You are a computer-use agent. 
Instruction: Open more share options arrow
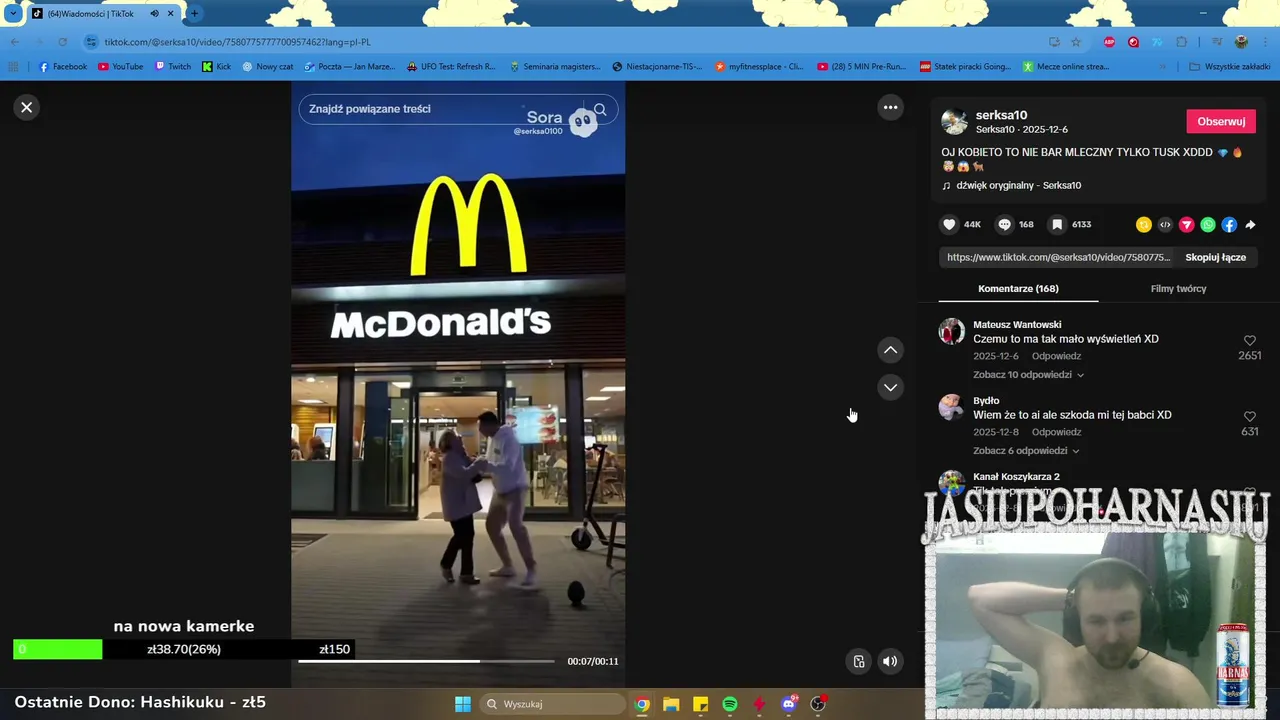[x=1250, y=225]
